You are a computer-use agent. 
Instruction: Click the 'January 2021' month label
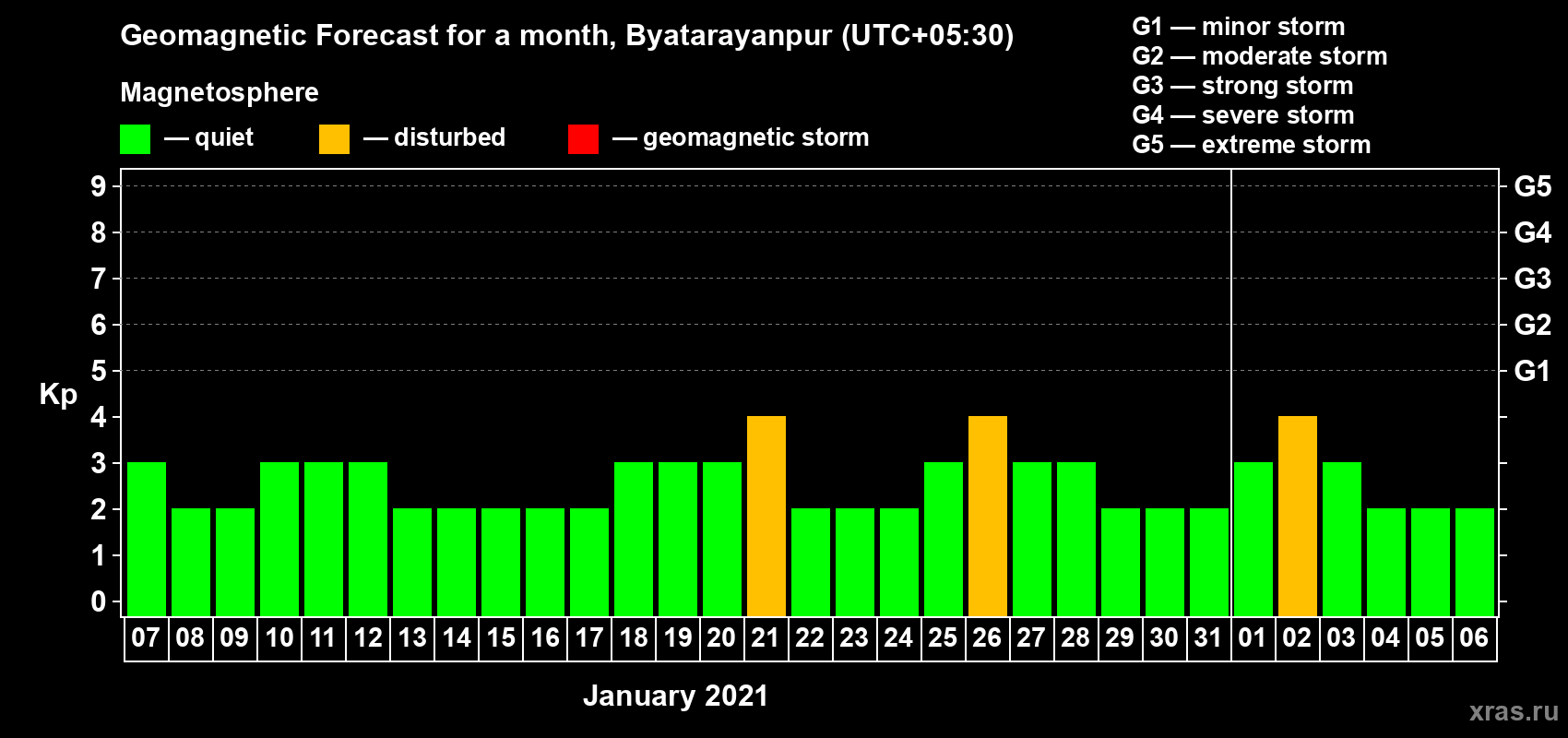pyautogui.click(x=676, y=696)
